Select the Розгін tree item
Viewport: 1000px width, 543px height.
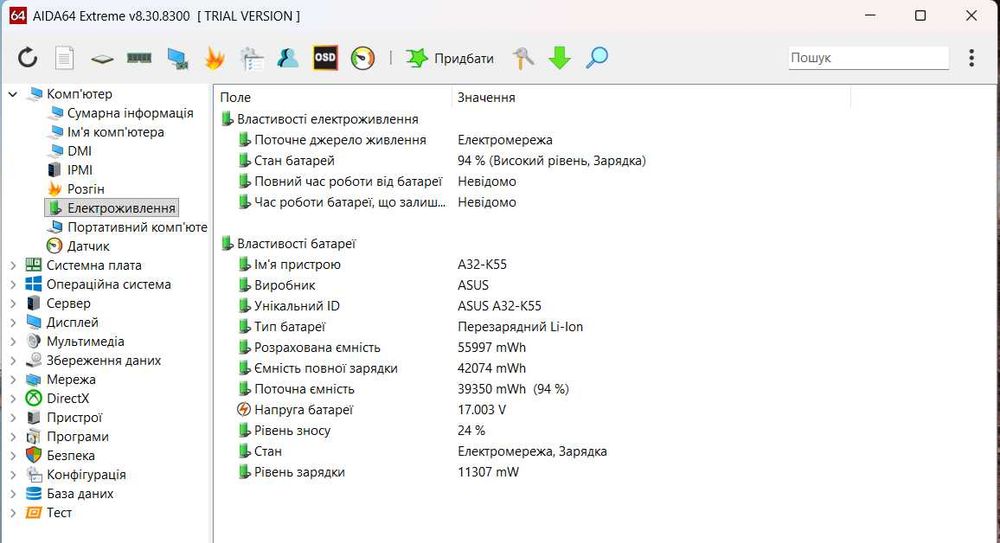pyautogui.click(x=85, y=190)
